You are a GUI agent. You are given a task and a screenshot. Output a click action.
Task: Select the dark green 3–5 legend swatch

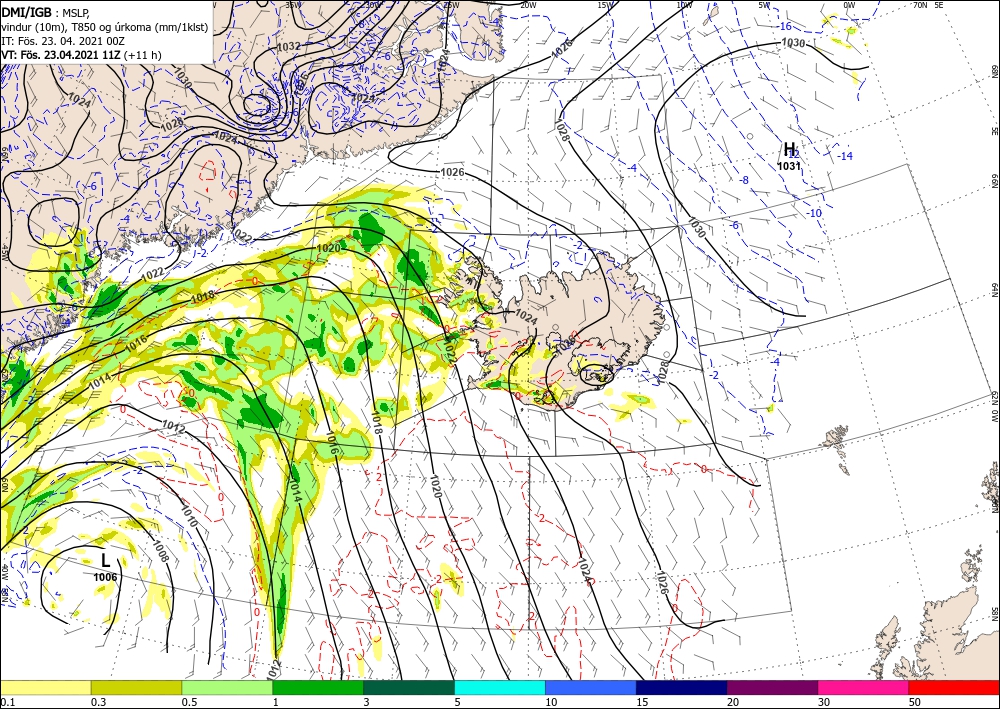[409, 687]
